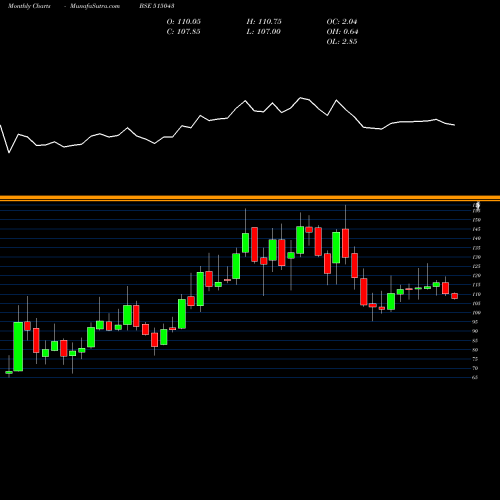
Task: Click the 95 price axis label
Action: (x=476, y=322)
